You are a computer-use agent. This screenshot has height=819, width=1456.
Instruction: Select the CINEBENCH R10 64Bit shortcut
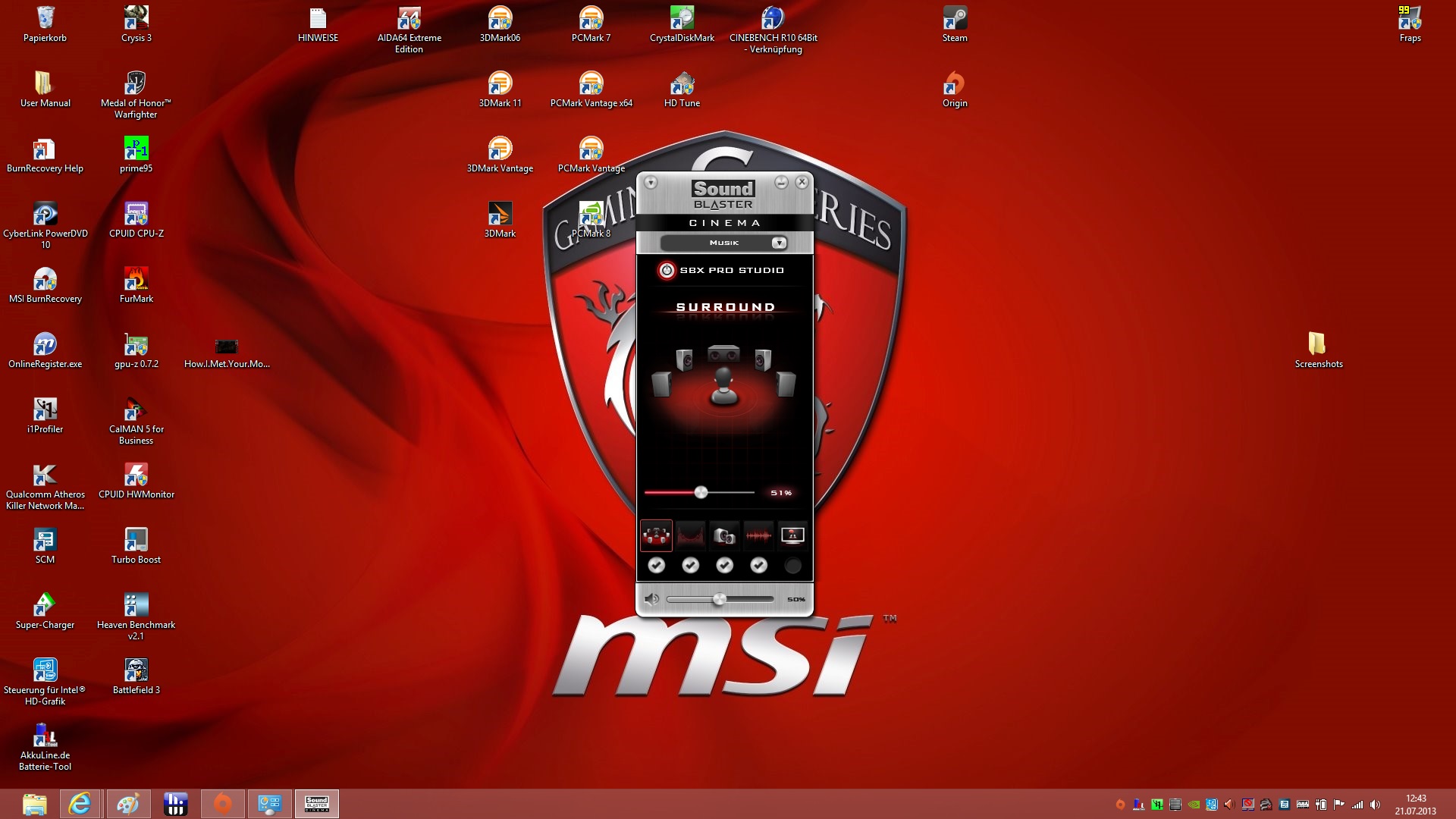click(x=773, y=30)
